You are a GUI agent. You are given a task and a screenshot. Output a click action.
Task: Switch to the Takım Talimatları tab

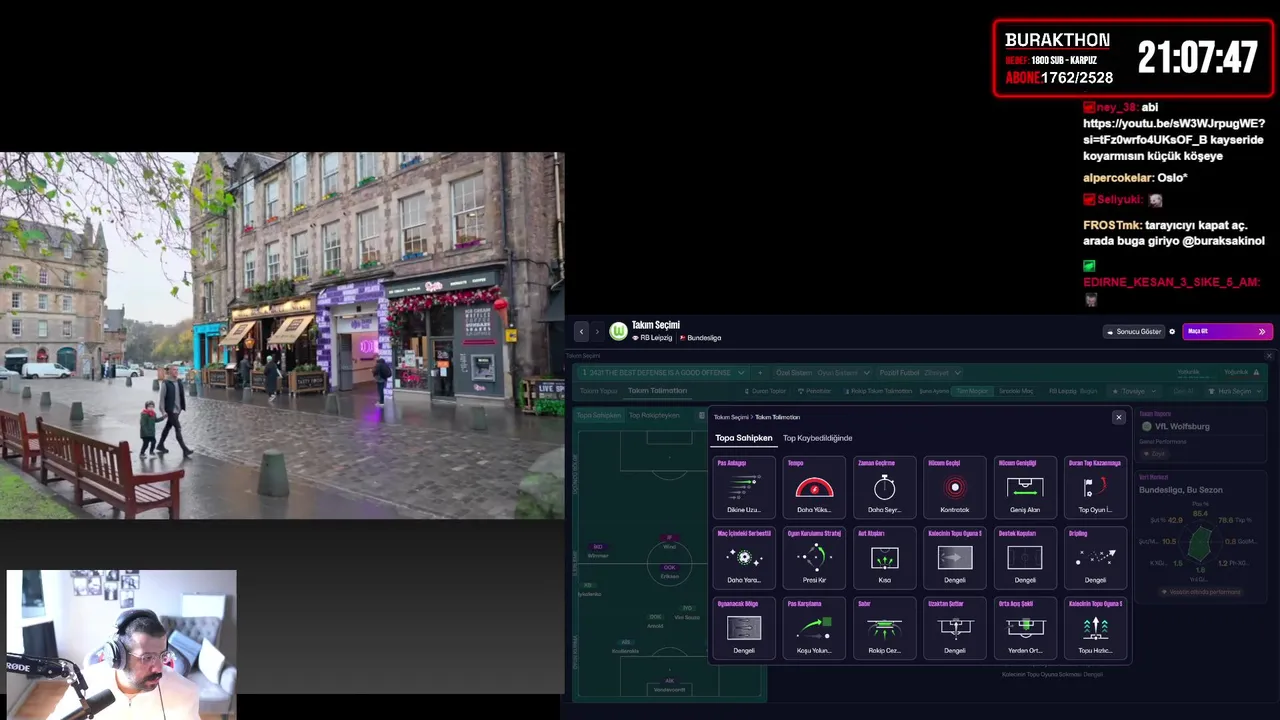(657, 391)
